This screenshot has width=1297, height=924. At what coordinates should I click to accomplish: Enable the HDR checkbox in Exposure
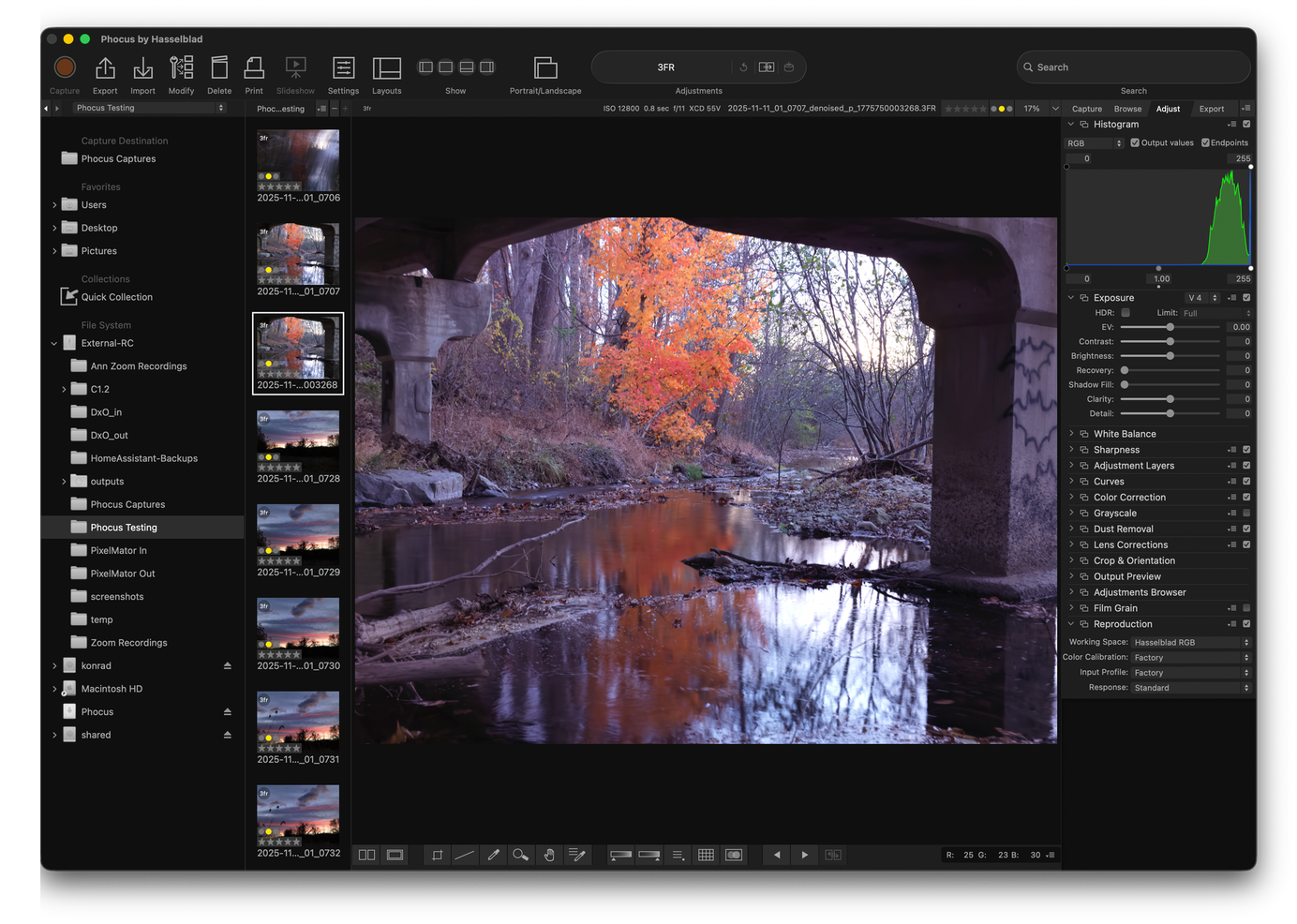click(x=1126, y=313)
